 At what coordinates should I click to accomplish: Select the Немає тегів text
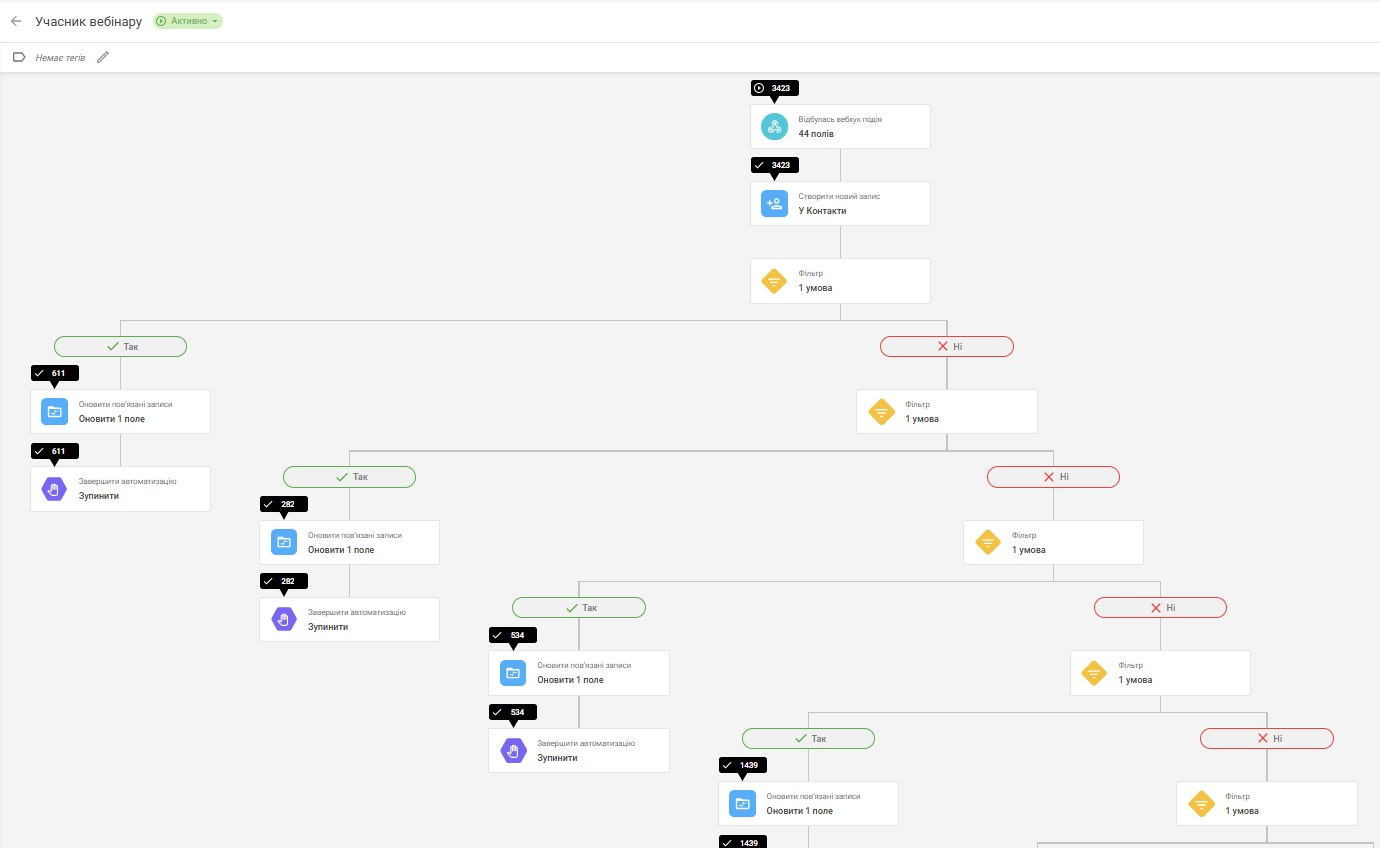tap(60, 58)
